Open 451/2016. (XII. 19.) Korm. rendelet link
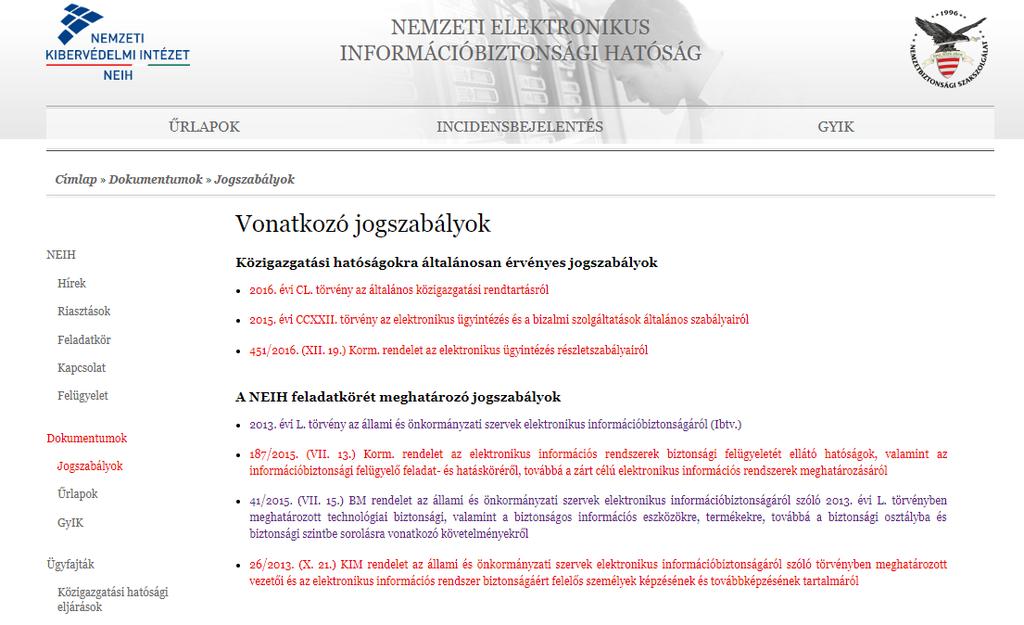The image size is (1024, 625). [449, 350]
